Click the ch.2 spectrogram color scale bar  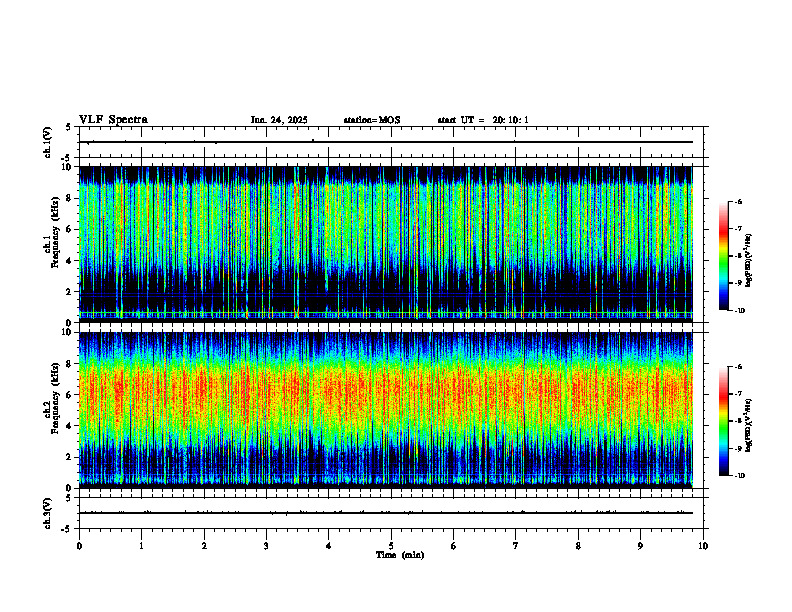(723, 421)
